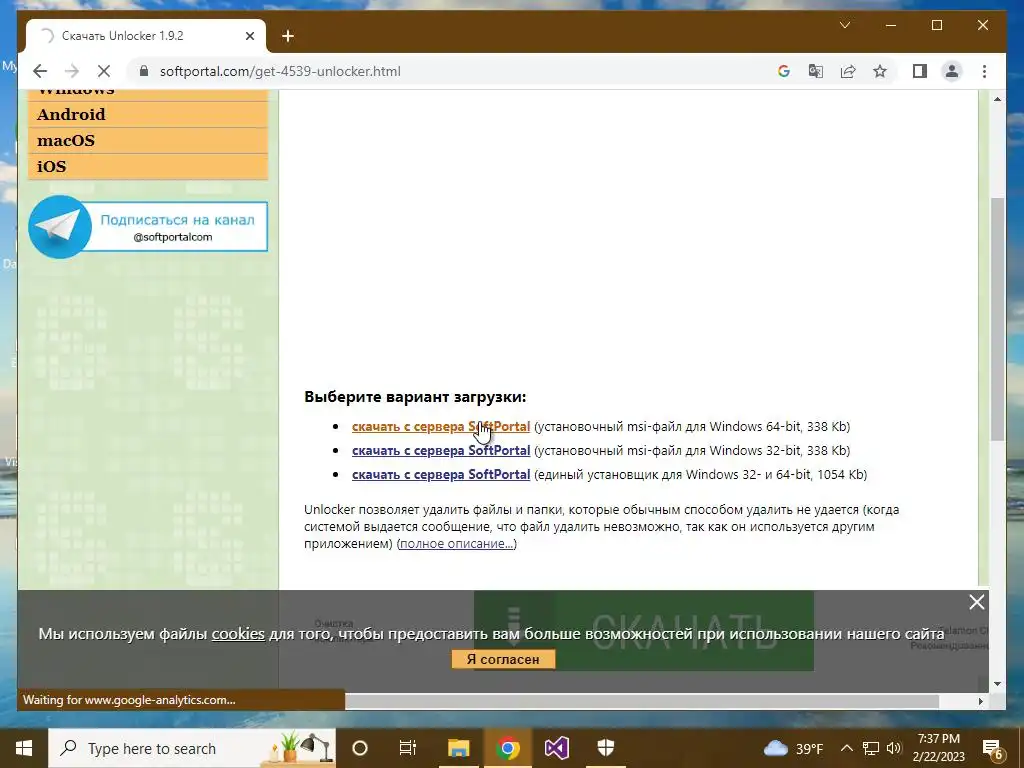Show hidden system tray icons
Image resolution: width=1024 pixels, height=768 pixels.
point(846,748)
